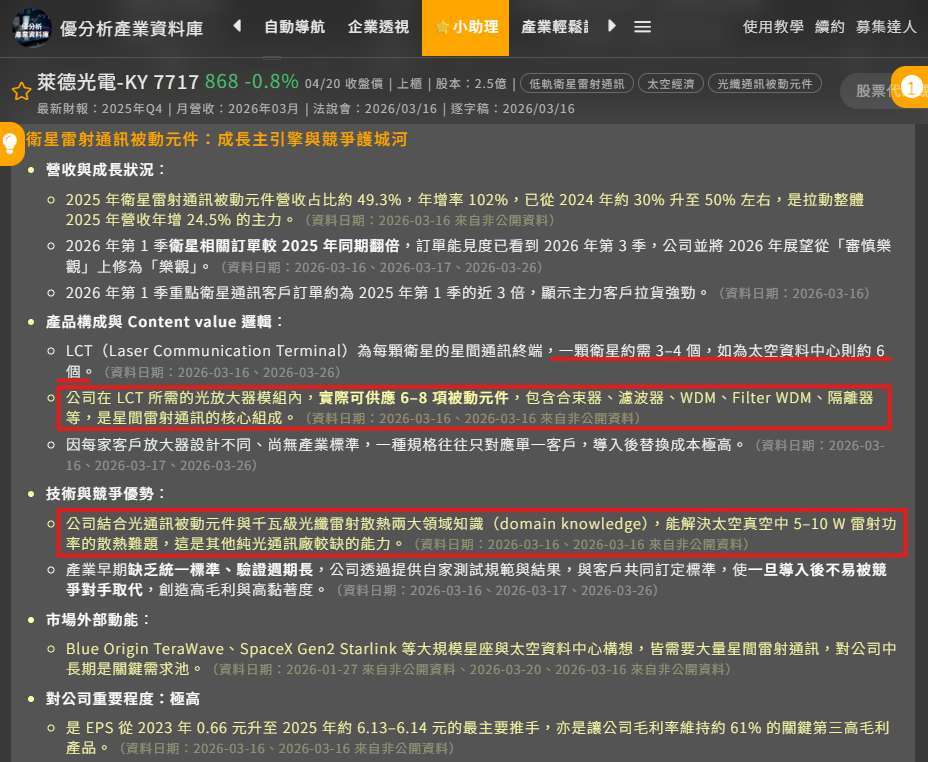
Task: Switch to the 小助理 tab
Action: (465, 27)
